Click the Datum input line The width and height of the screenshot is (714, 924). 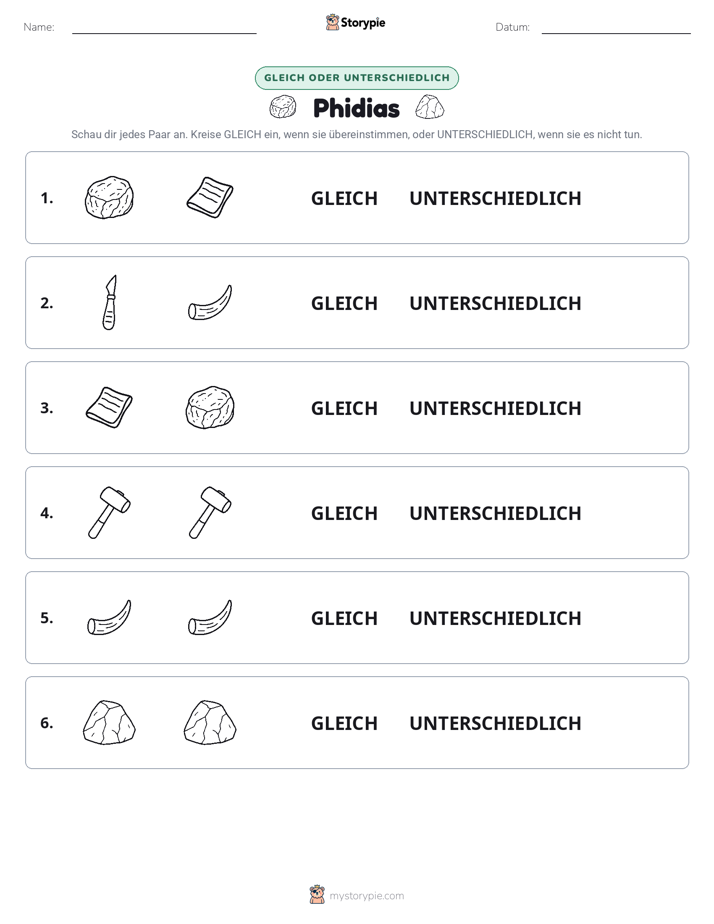click(x=616, y=28)
